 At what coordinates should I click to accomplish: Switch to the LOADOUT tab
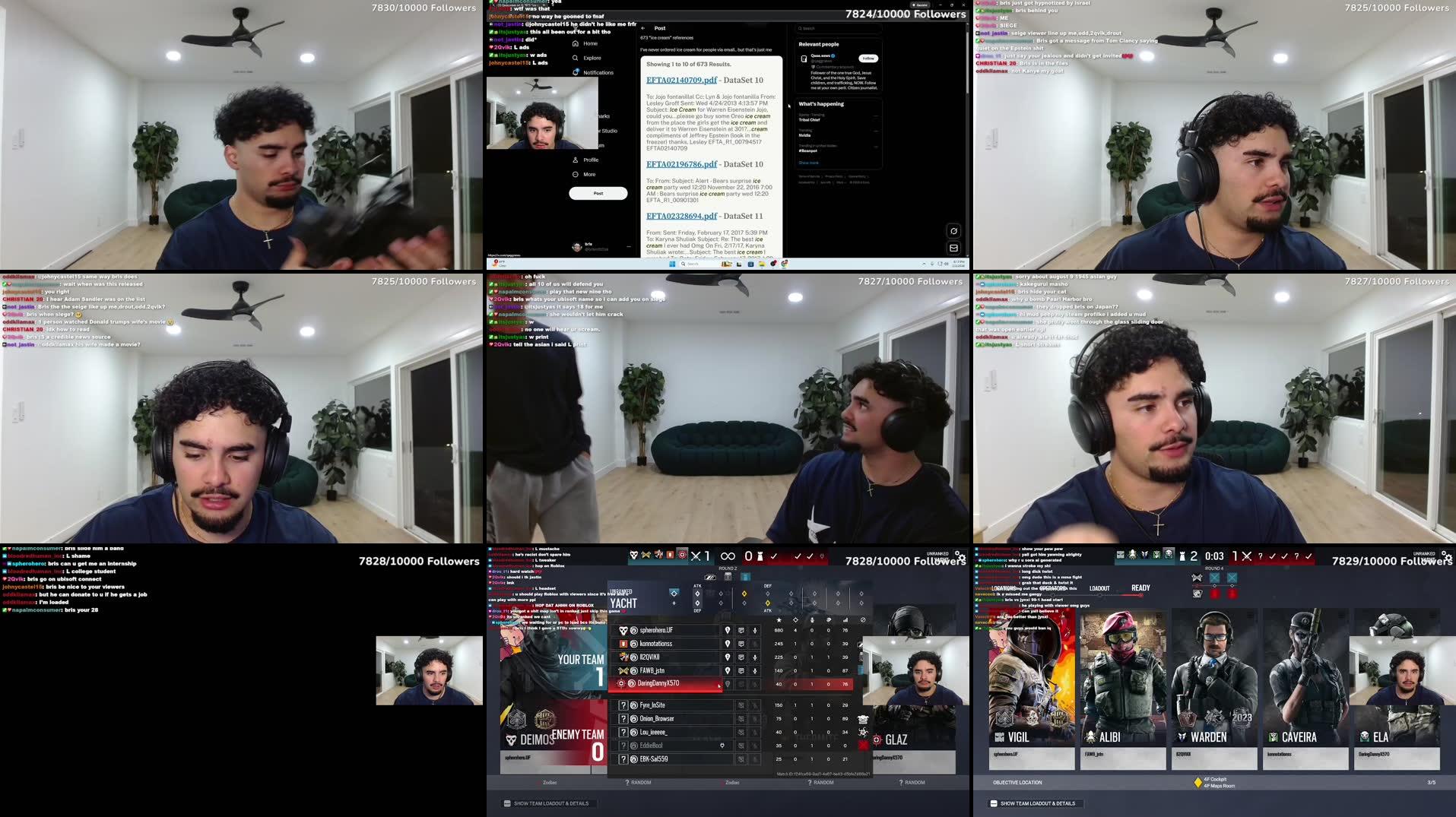(1099, 587)
